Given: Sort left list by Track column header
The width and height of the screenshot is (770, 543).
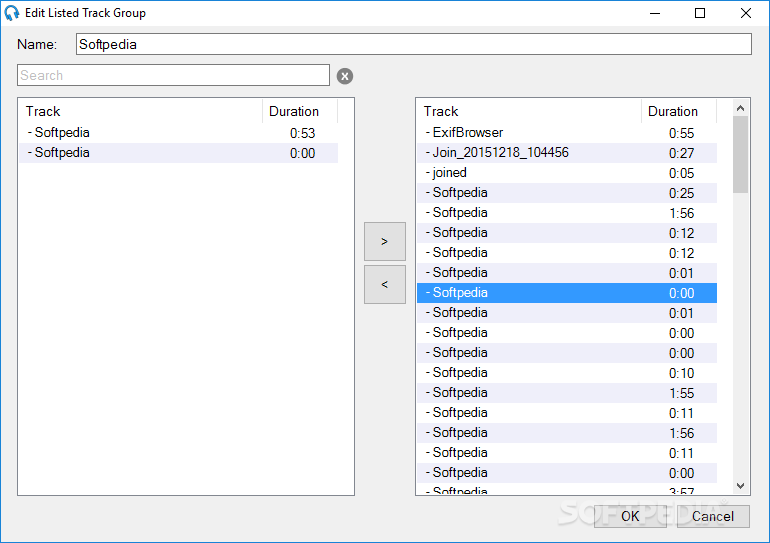Looking at the screenshot, I should (140, 111).
